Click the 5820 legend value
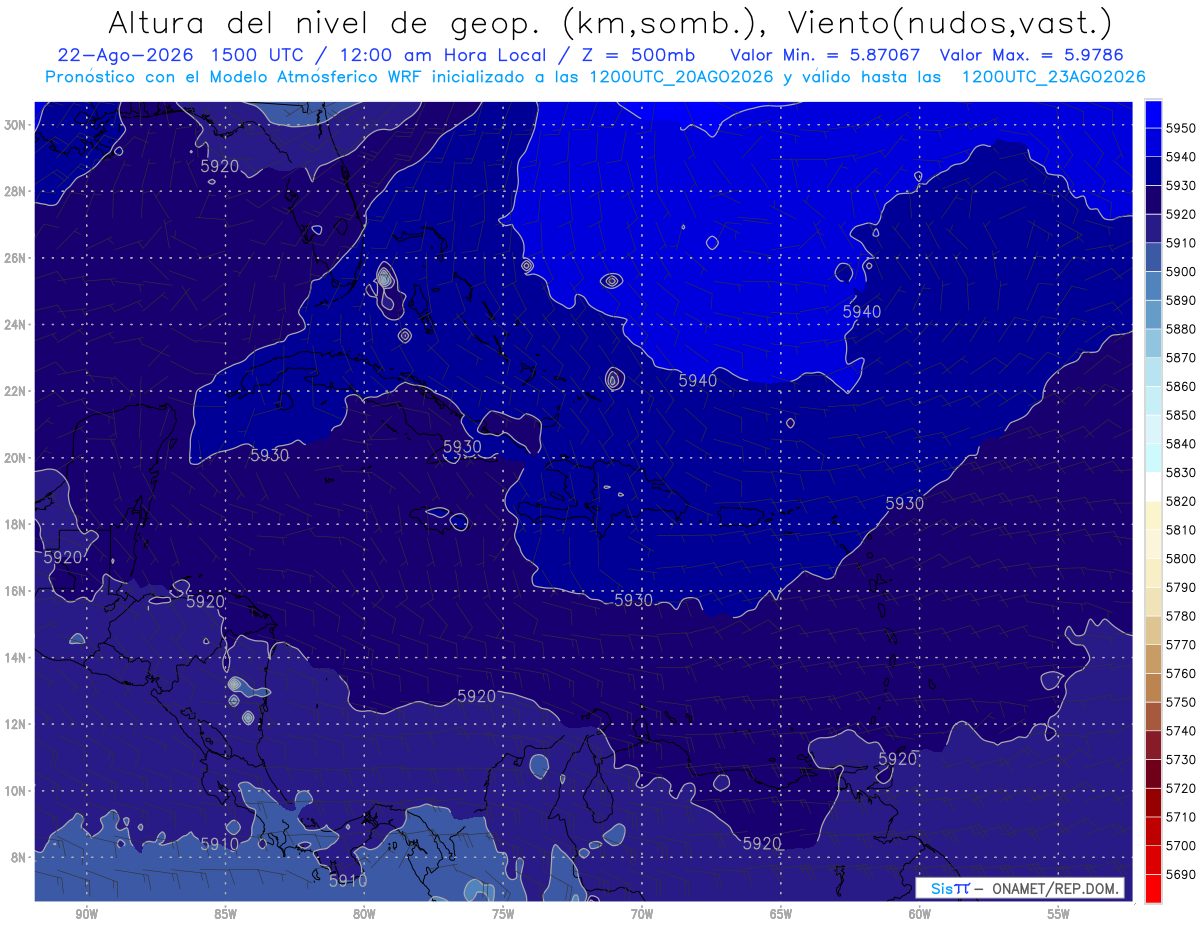The width and height of the screenshot is (1200, 927). click(1181, 501)
